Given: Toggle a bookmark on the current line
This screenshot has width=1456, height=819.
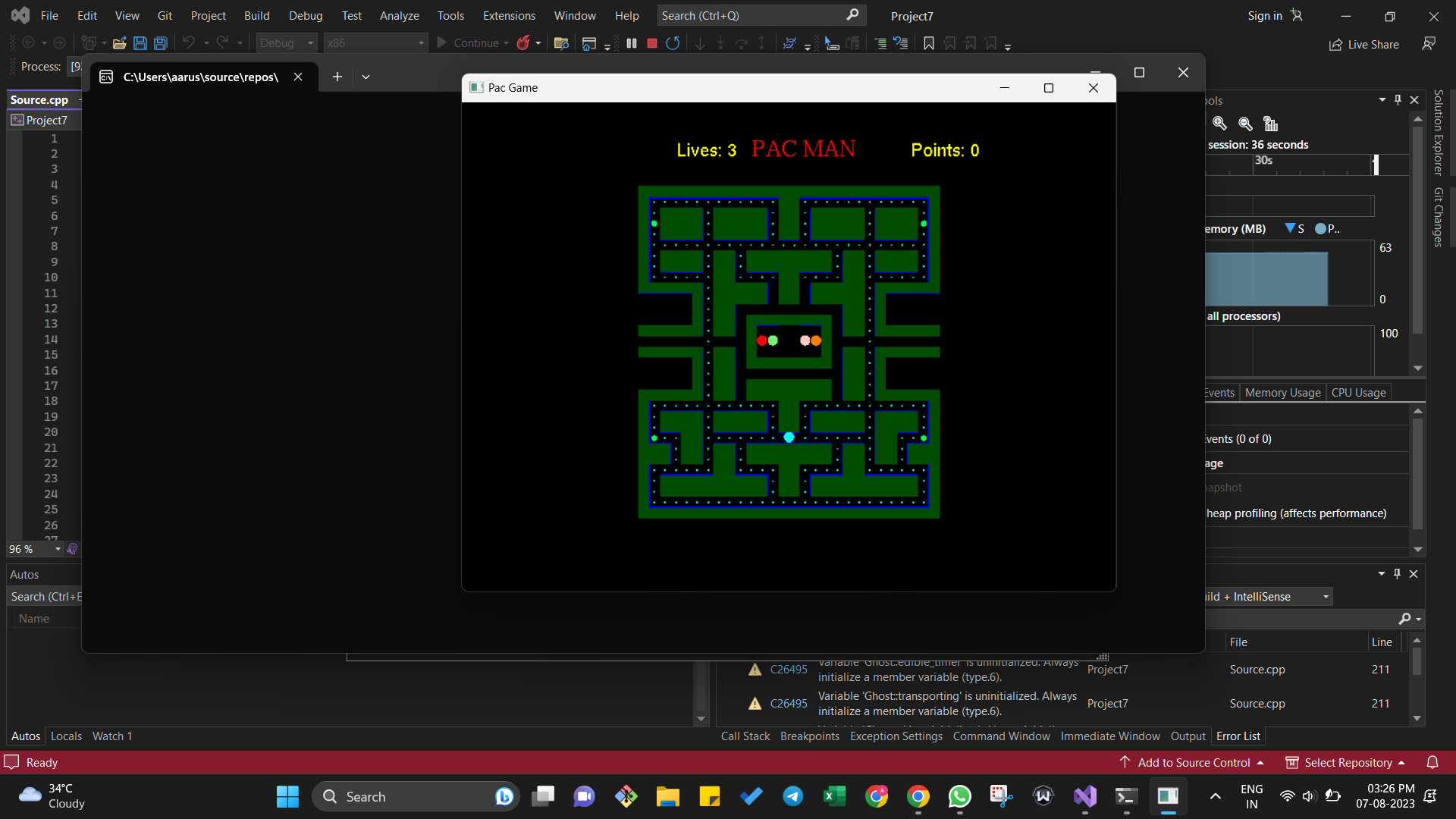Looking at the screenshot, I should pyautogui.click(x=928, y=43).
